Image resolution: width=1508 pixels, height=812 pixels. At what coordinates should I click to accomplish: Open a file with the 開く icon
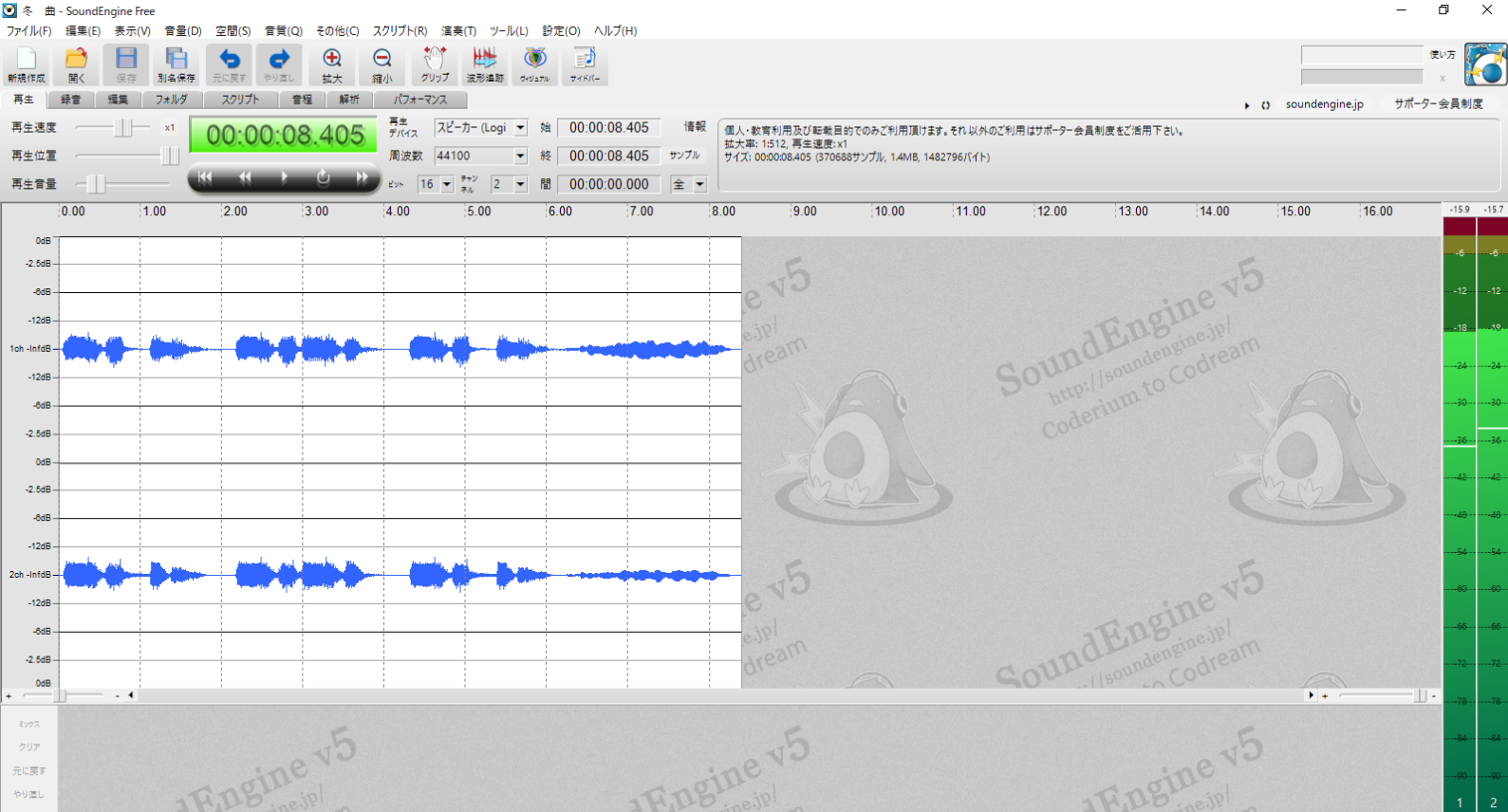click(76, 65)
